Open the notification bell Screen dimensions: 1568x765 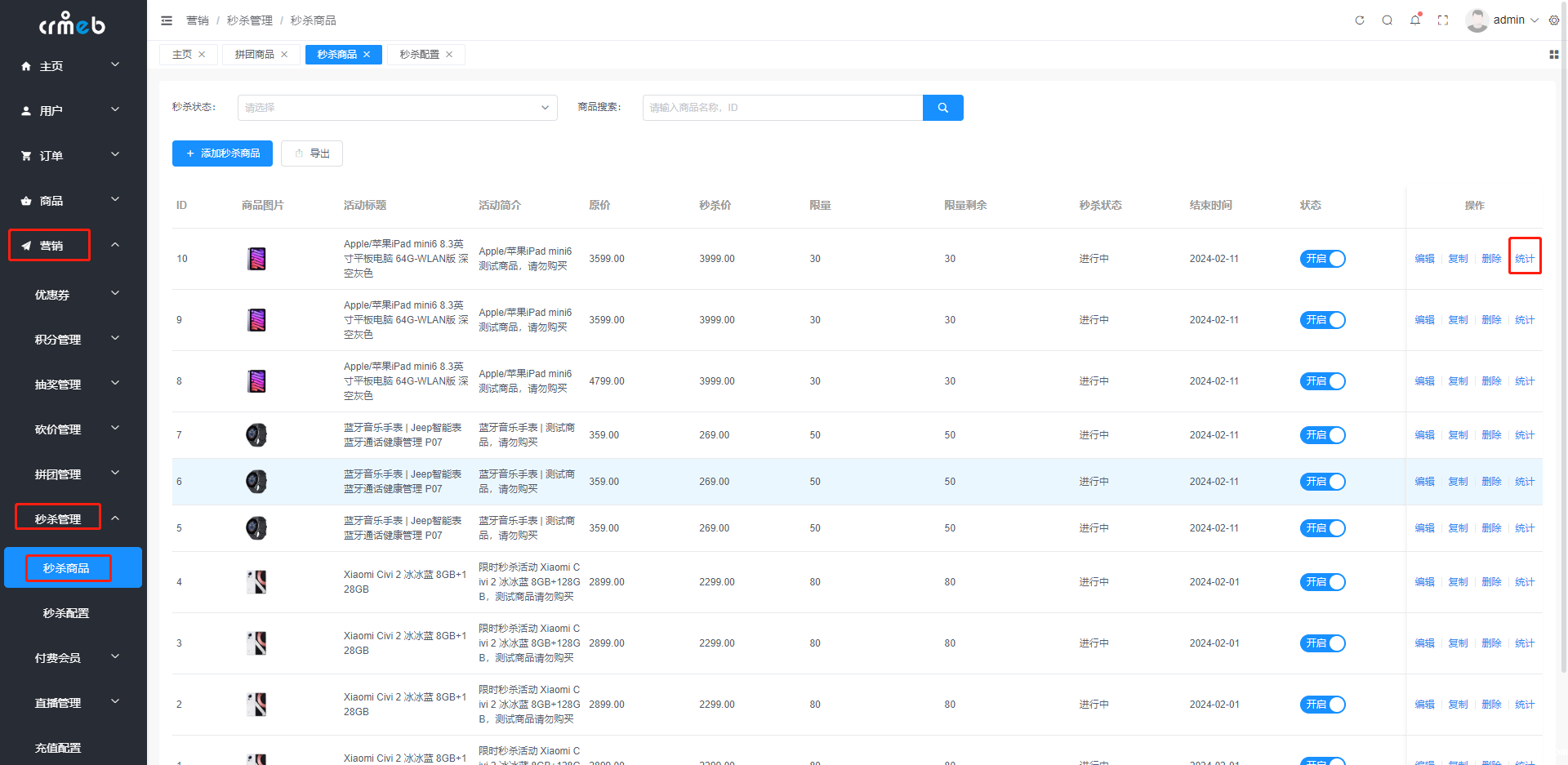point(1414,20)
